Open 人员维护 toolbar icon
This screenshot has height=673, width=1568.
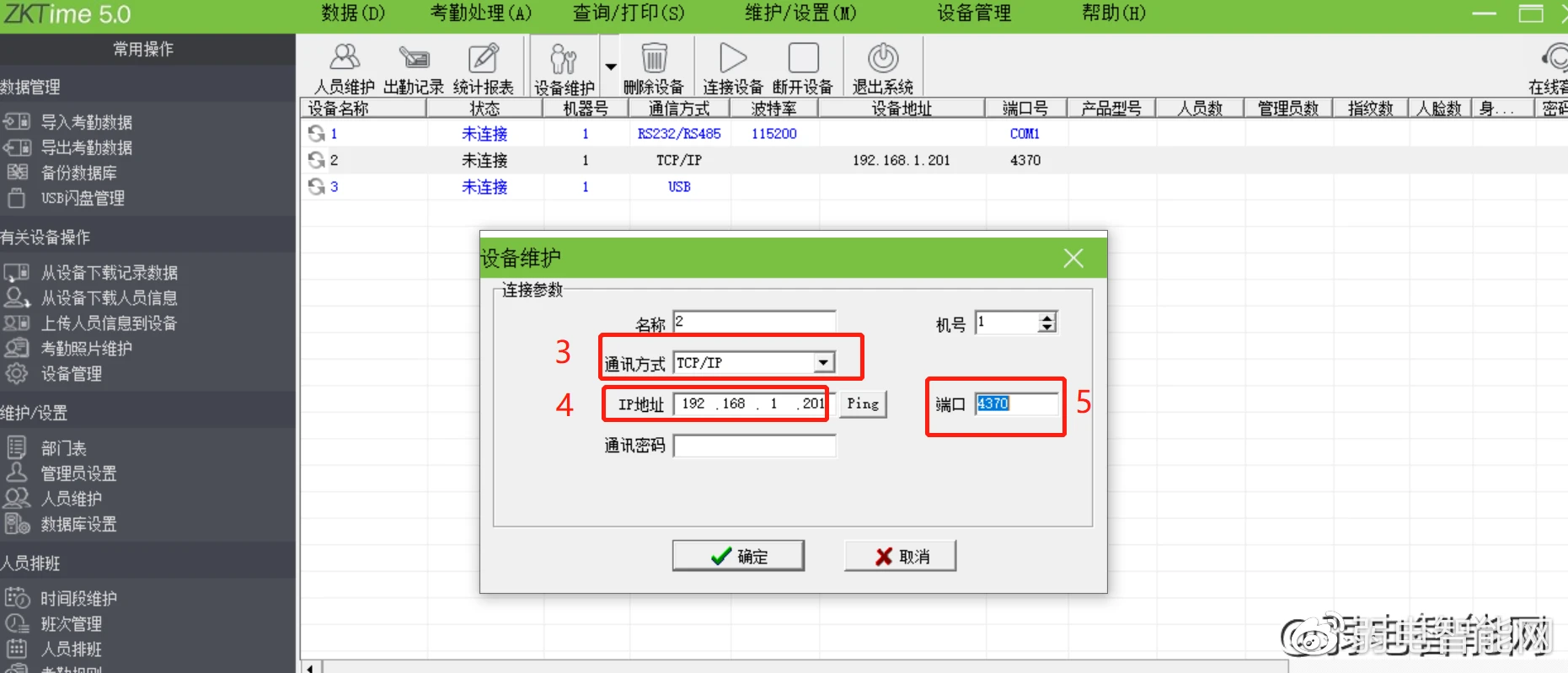pos(344,68)
